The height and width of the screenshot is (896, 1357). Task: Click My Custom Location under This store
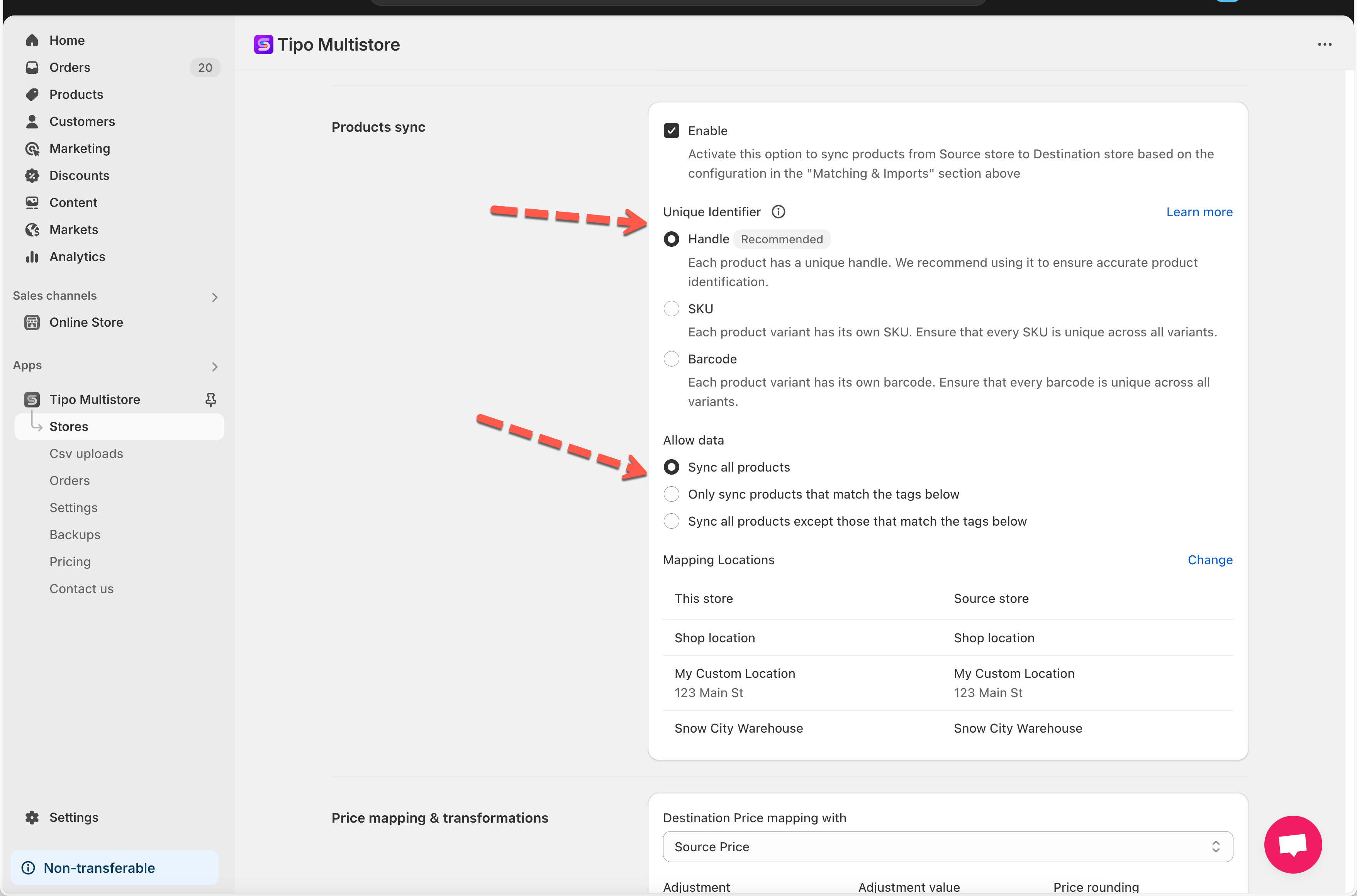(x=734, y=674)
